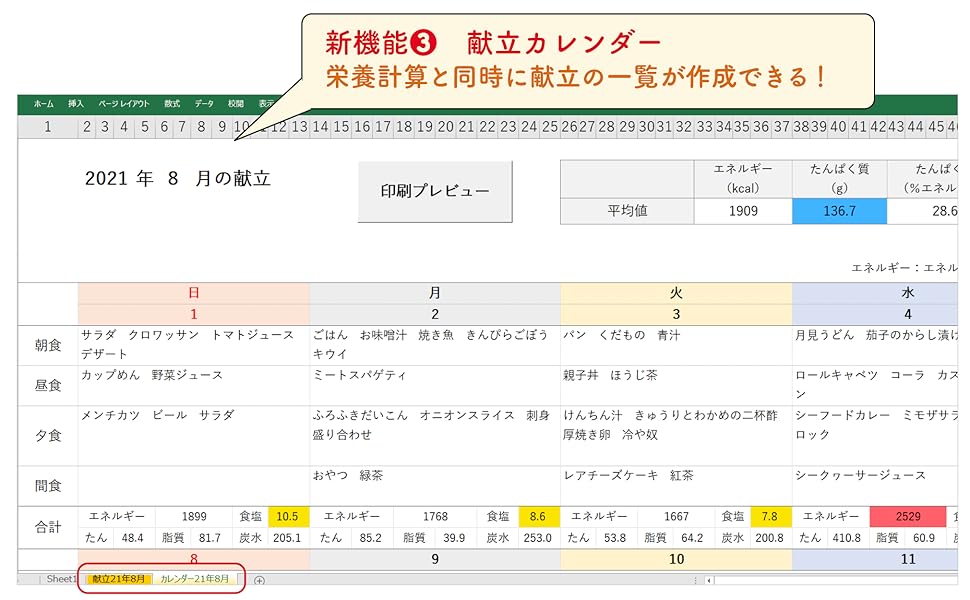Select the blue highlighted たんぱく質 average 136.7
This screenshot has height=600, width=970.
point(839,211)
